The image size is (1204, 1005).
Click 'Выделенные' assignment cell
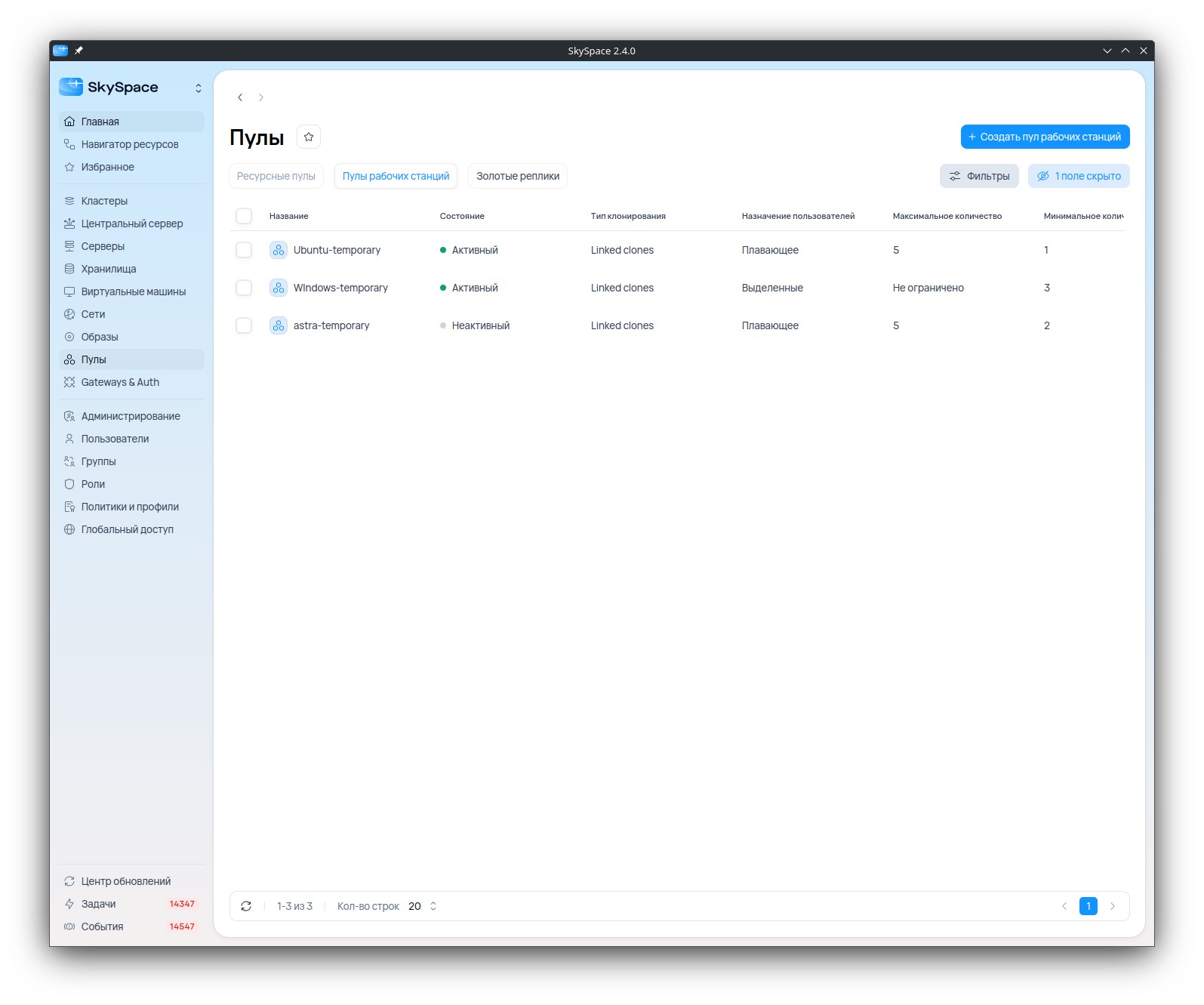(772, 288)
